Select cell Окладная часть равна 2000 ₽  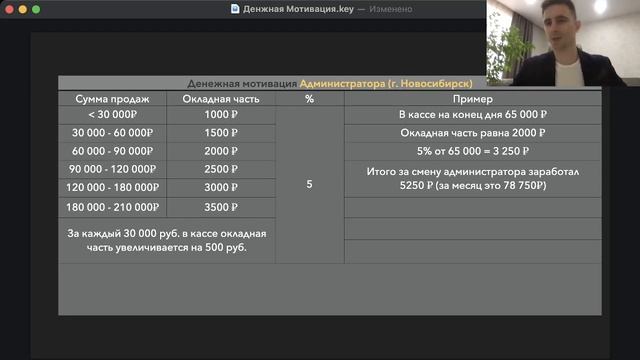click(473, 133)
